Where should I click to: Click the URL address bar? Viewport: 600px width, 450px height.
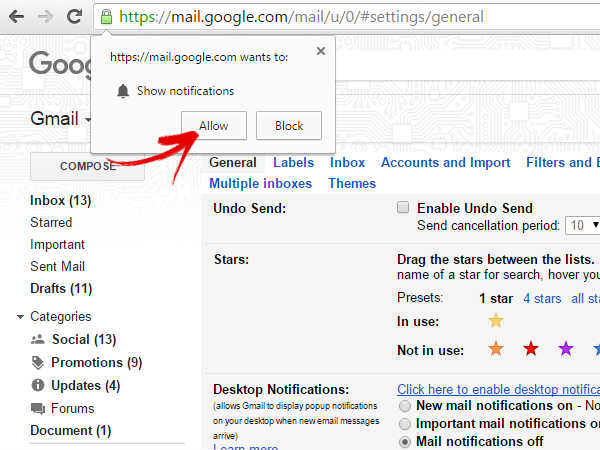(350, 17)
